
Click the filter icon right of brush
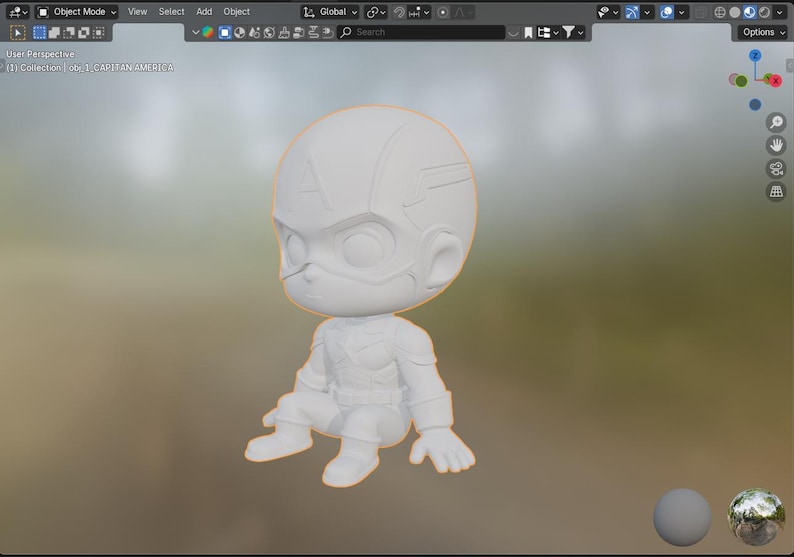(x=299, y=32)
